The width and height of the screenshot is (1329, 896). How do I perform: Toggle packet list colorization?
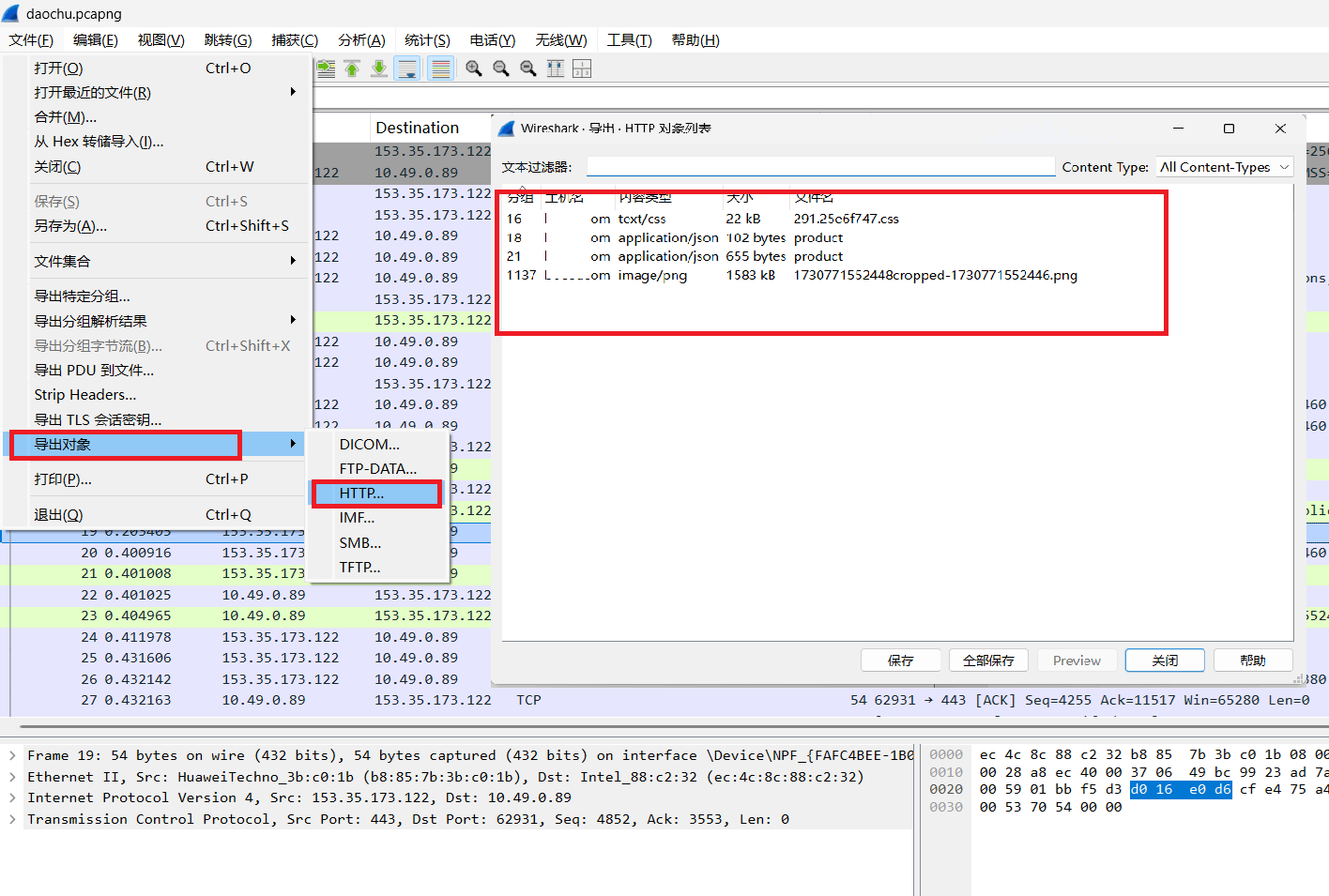(440, 68)
